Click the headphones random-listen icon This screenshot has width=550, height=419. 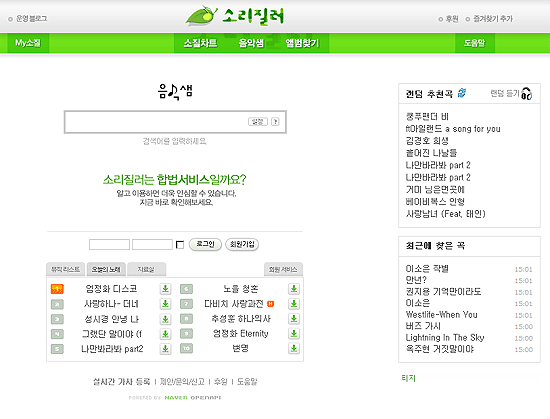[526, 94]
